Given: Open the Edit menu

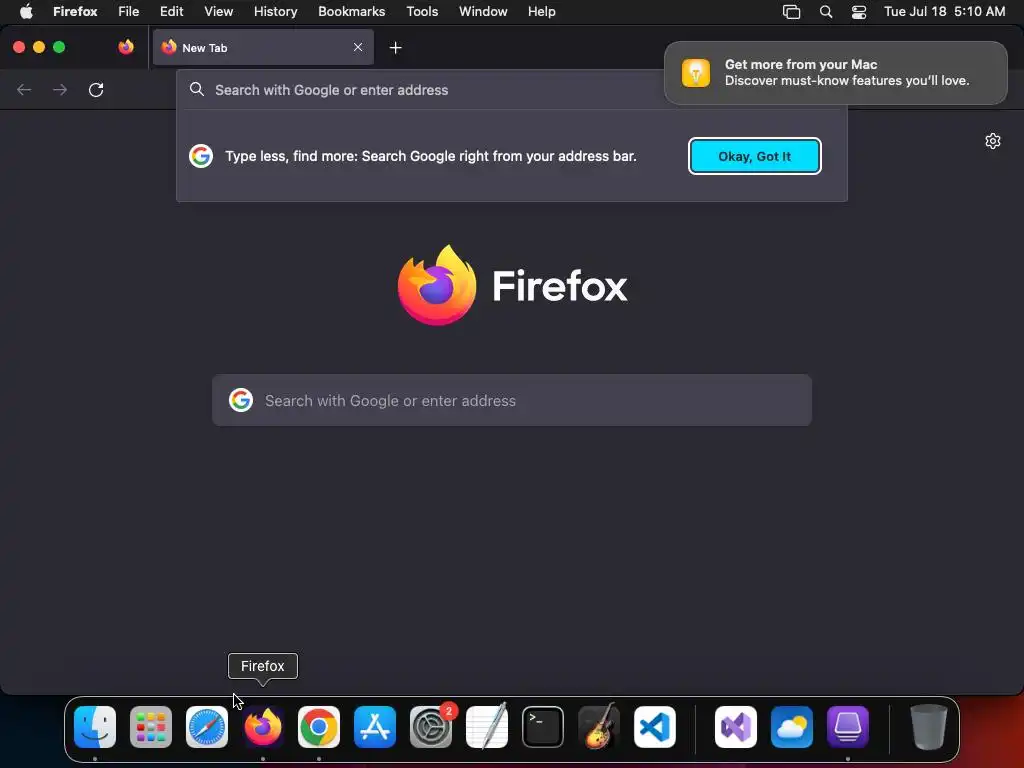Looking at the screenshot, I should [x=172, y=12].
